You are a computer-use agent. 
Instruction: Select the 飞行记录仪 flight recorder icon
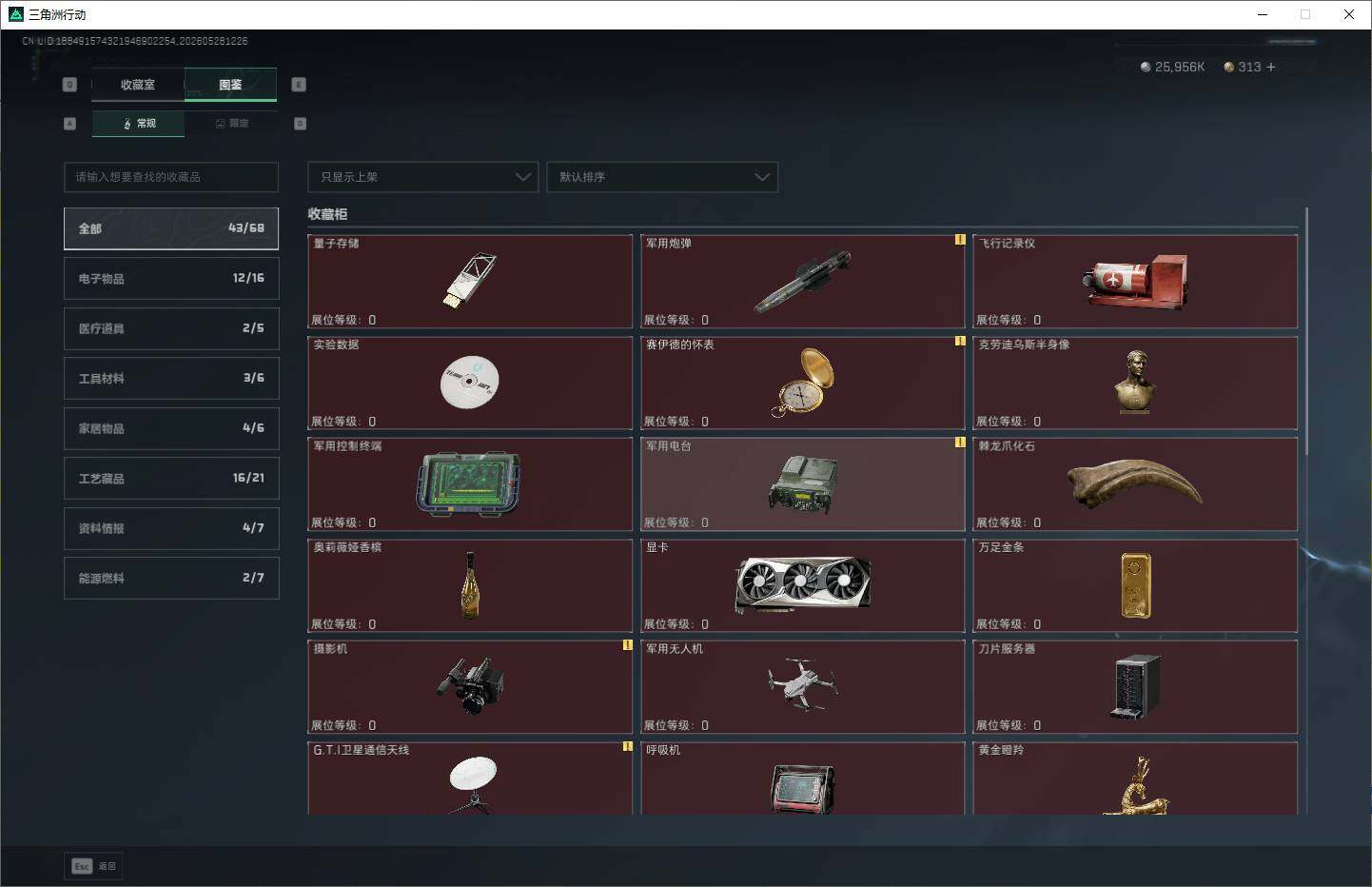point(1134,282)
